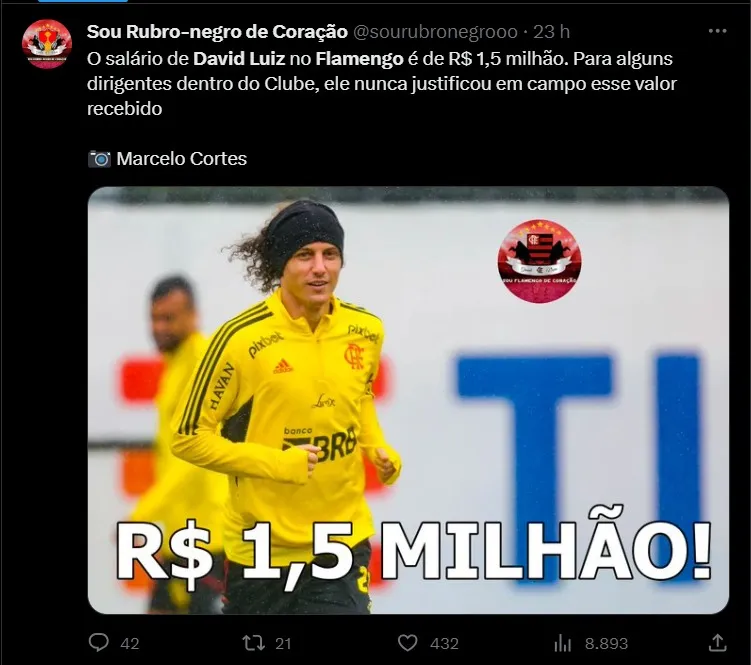Click the Marcelo Cortes photo credit text
Viewport: 751px width, 665px height.
182,159
